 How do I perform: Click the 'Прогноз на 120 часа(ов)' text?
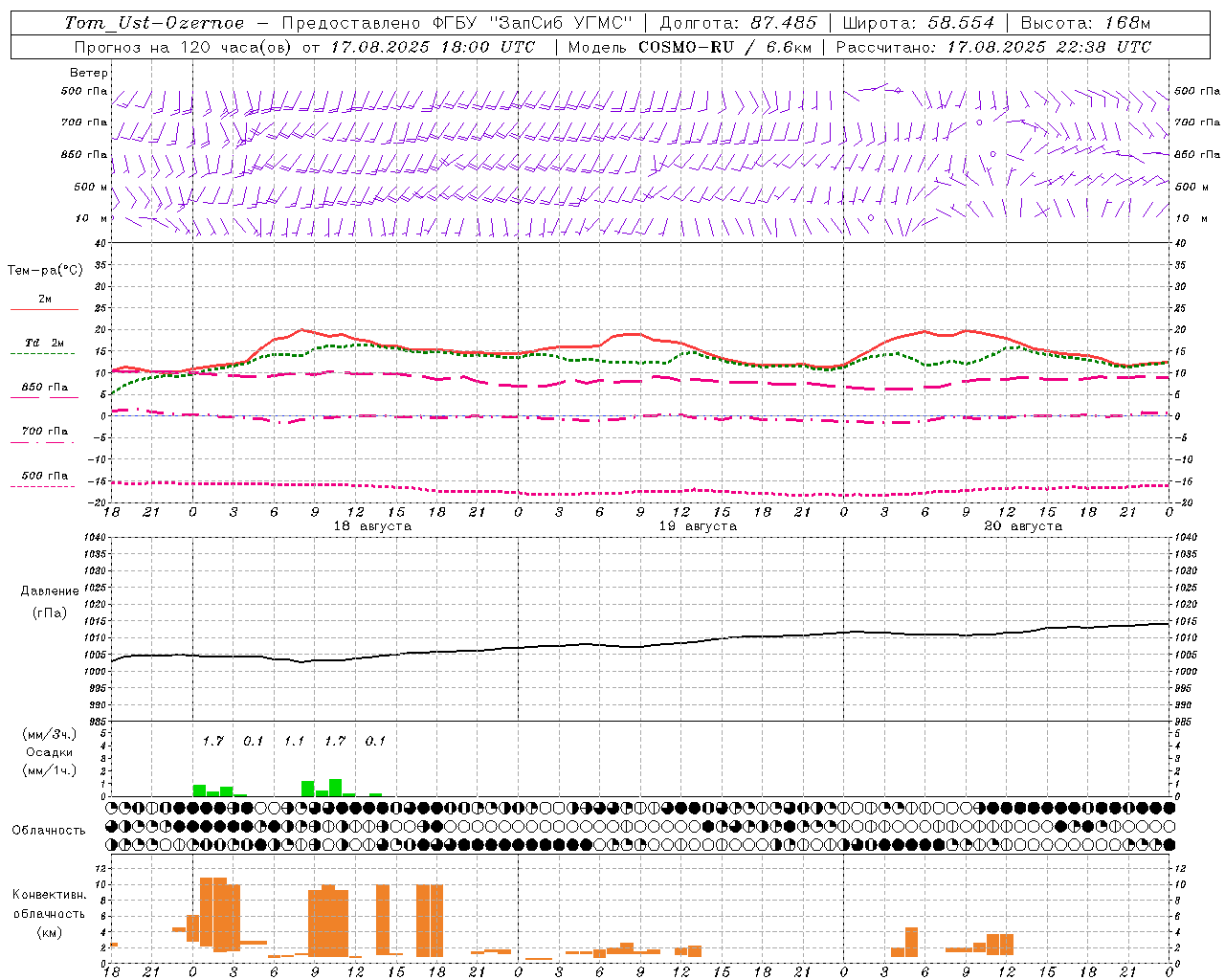(x=184, y=47)
